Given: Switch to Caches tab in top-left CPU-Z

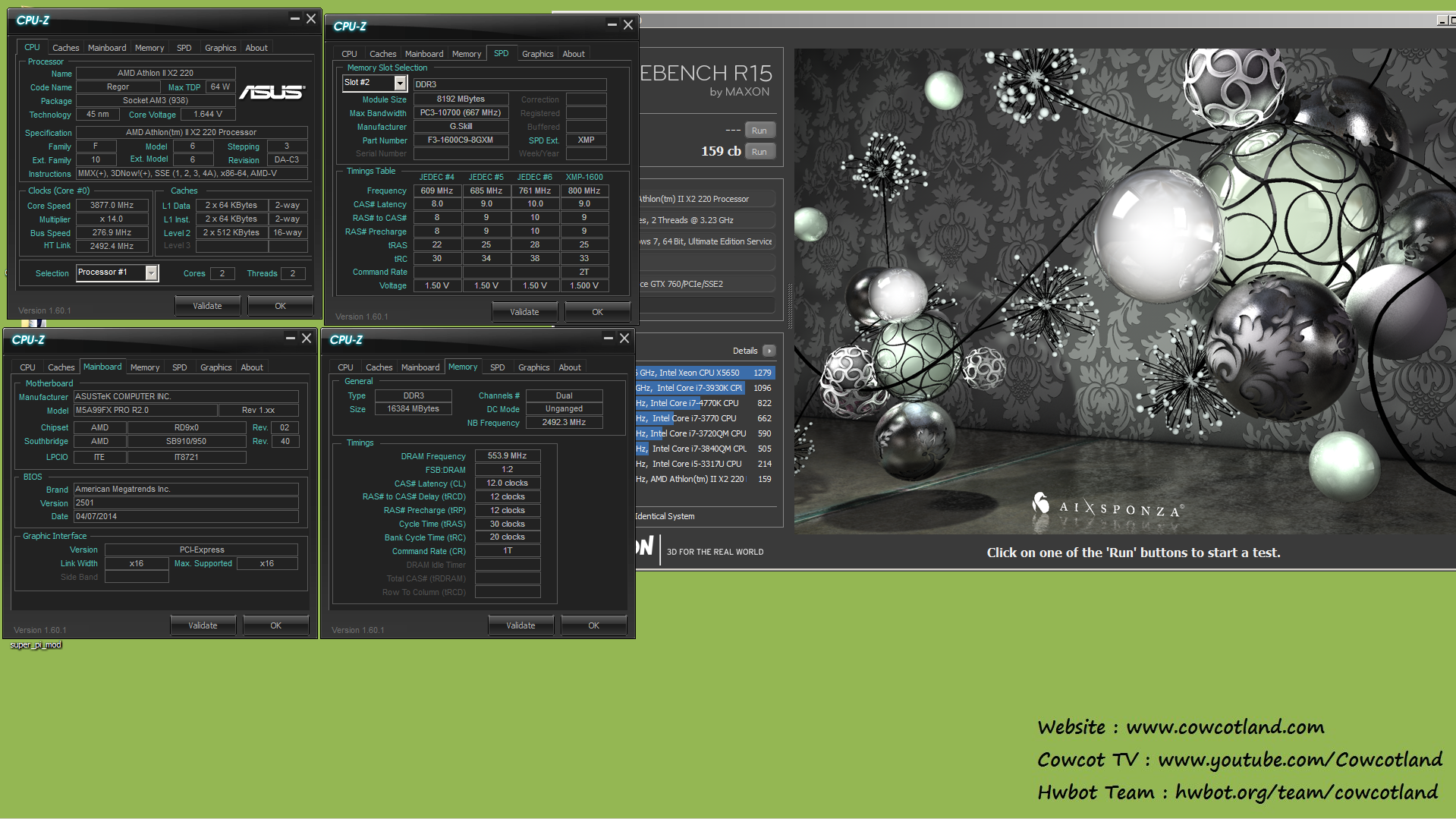Looking at the screenshot, I should point(66,48).
